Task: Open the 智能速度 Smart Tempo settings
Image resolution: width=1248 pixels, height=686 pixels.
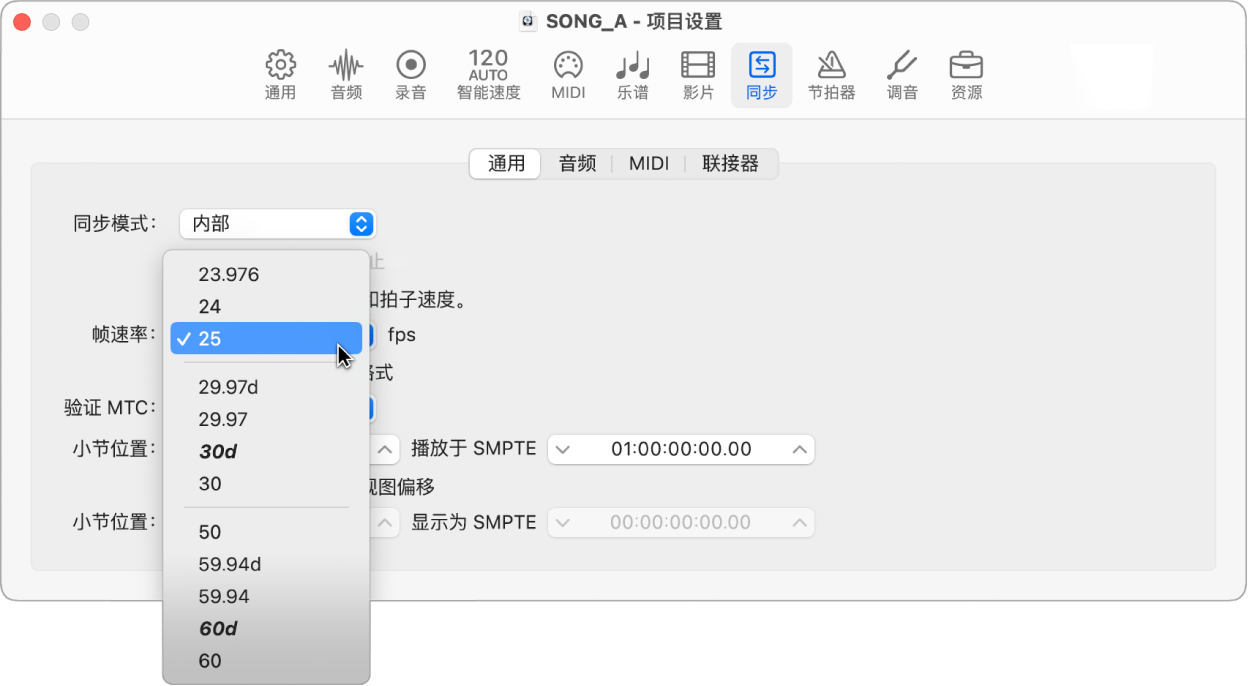Action: (x=487, y=74)
